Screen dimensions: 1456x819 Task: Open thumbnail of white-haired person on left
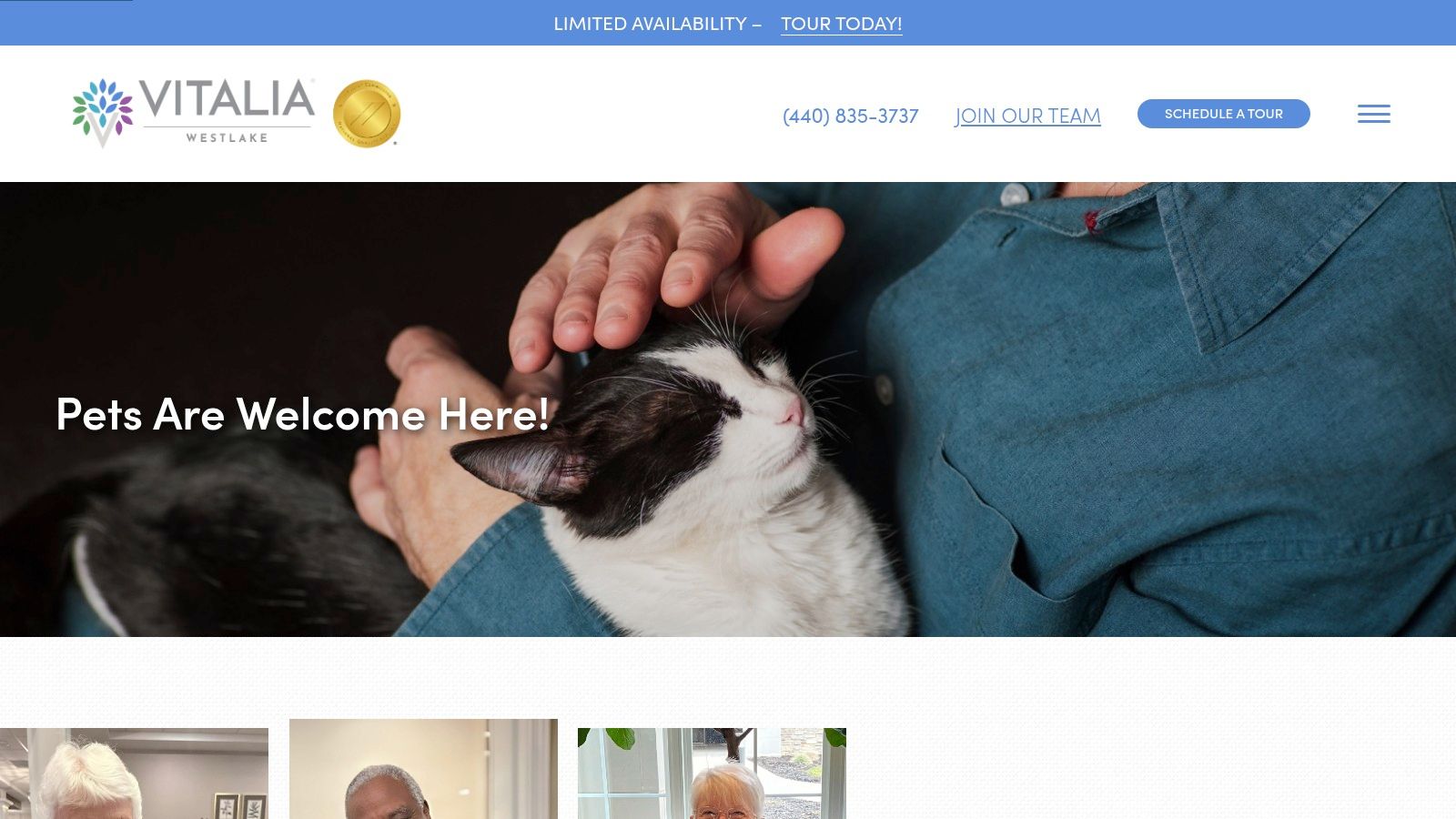(x=134, y=773)
